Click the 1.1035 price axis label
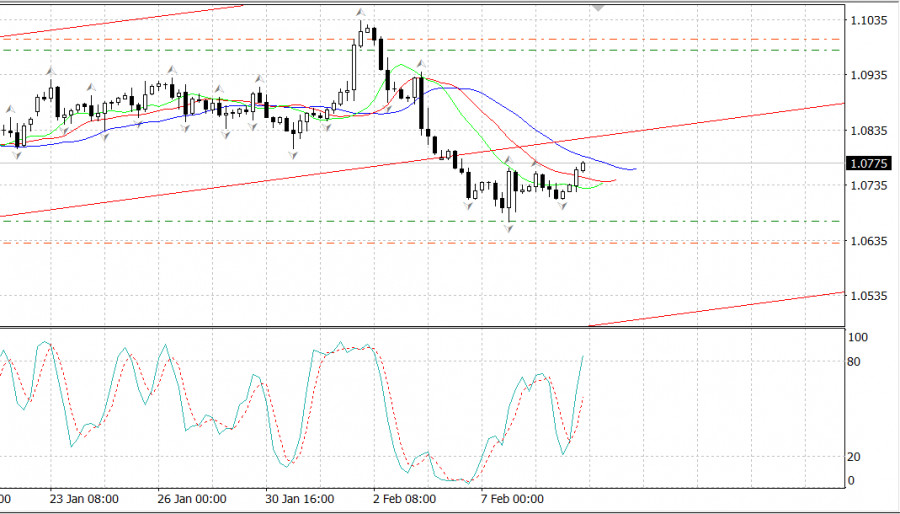This screenshot has height=514, width=900. (866, 20)
